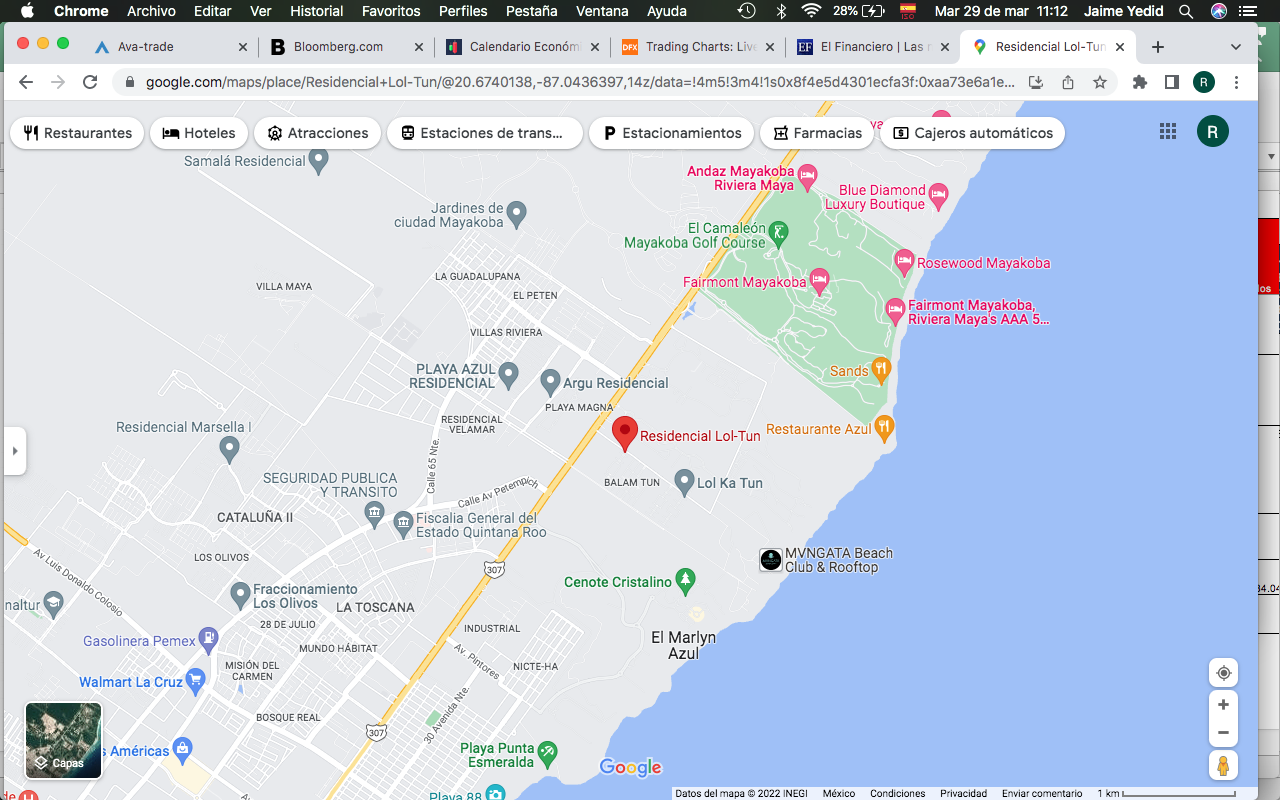Screen dimensions: 1280x800
Task: Show Farmacias on the map
Action: coord(817,133)
